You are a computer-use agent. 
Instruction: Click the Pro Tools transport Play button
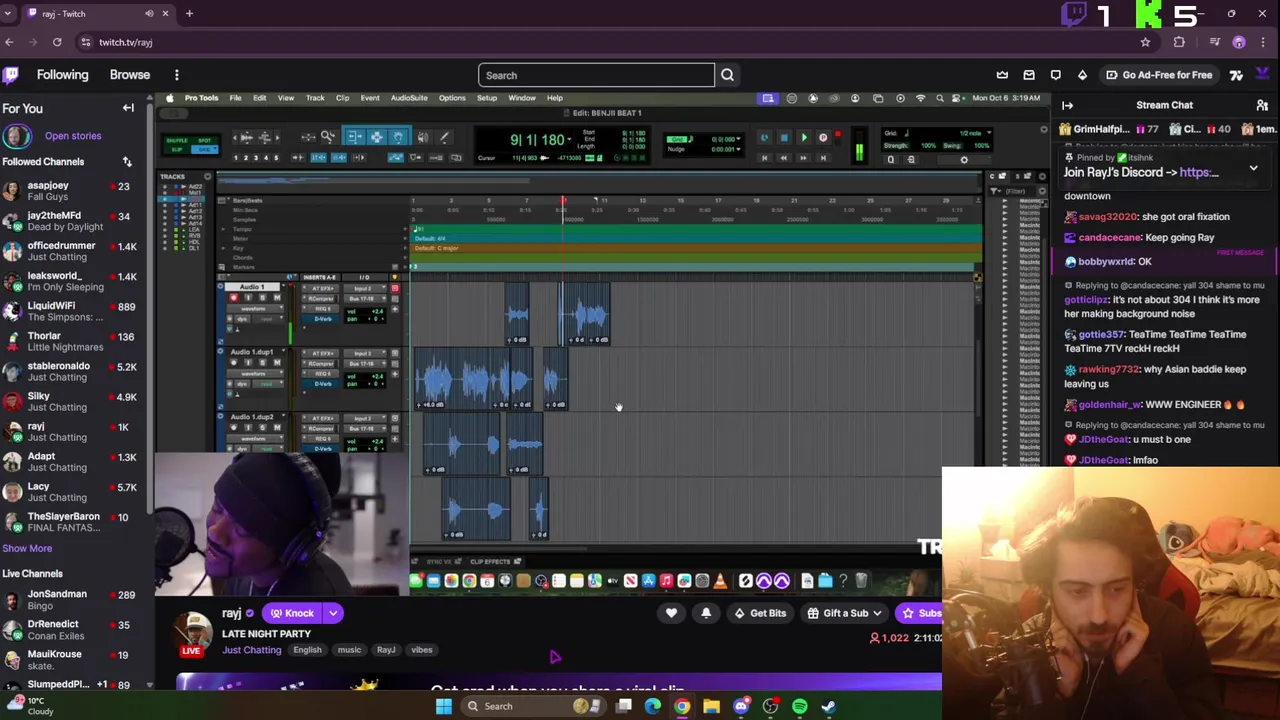[x=803, y=138]
